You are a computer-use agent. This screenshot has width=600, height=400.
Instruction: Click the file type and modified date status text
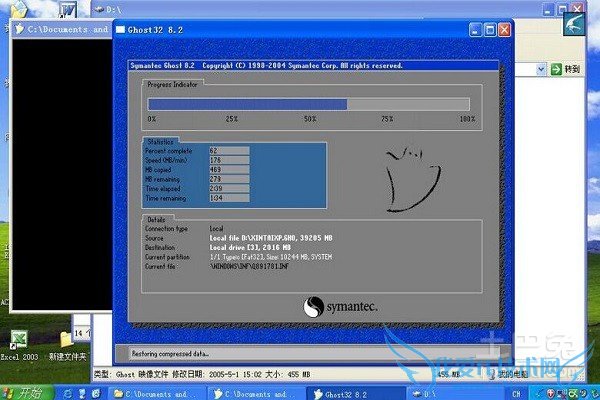202,374
